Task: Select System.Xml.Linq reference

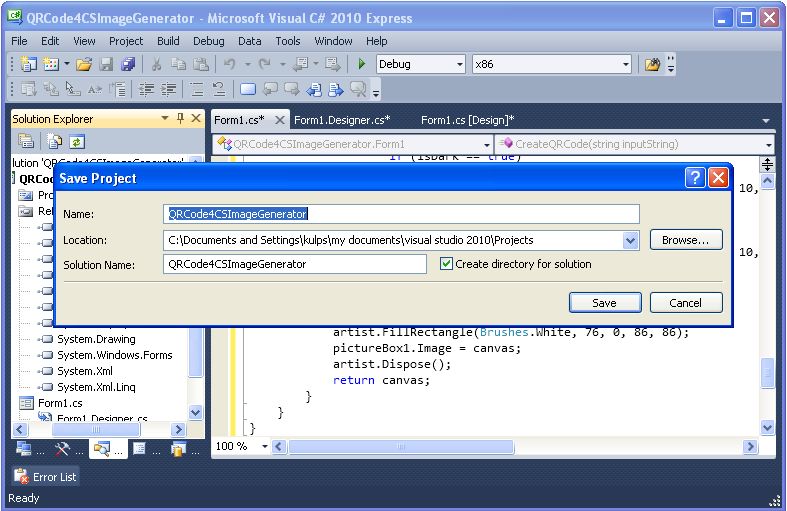Action: 96,387
